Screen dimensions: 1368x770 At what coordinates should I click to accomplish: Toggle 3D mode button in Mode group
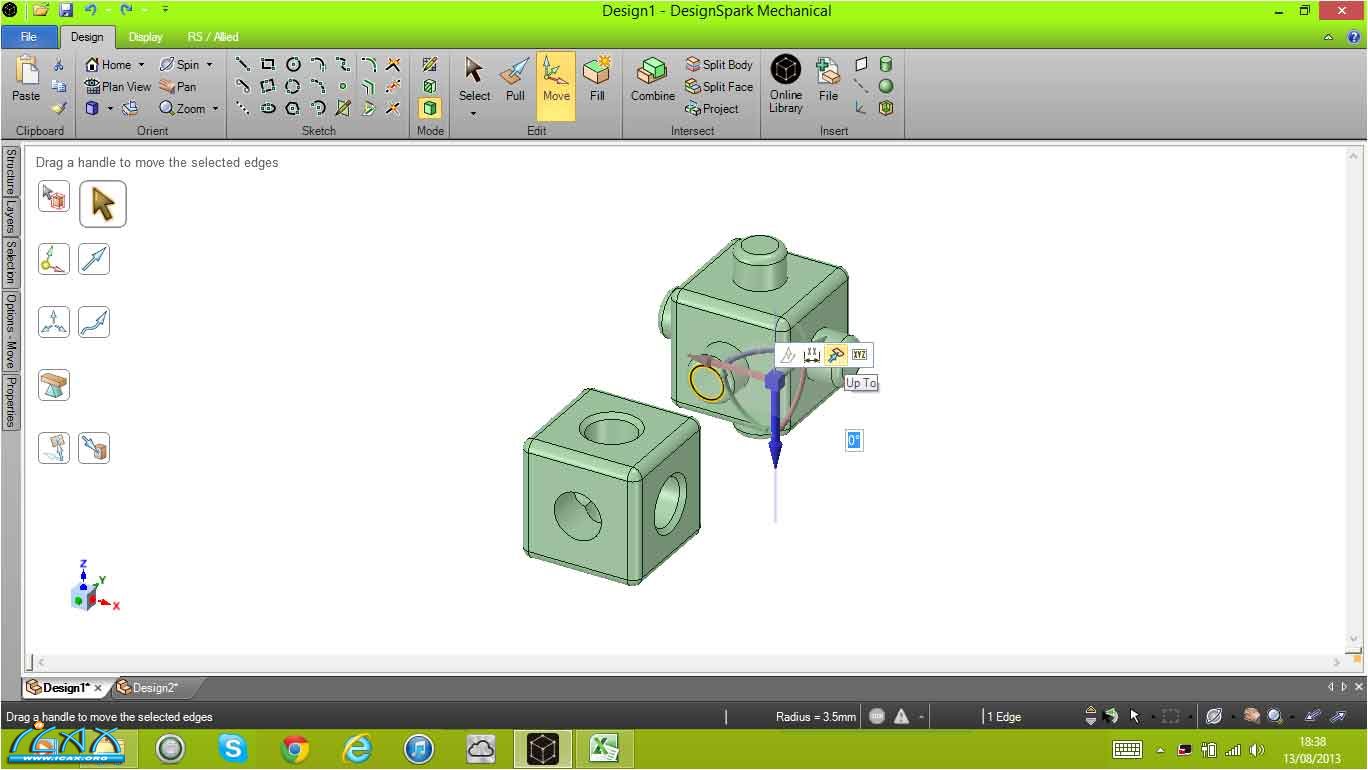tap(430, 108)
